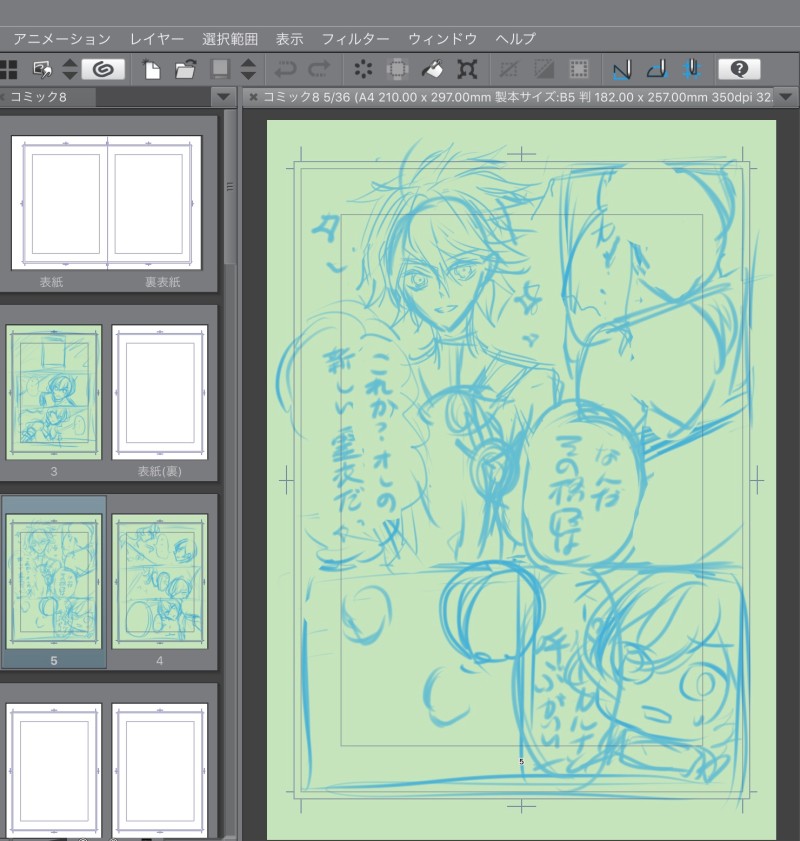
Task: Toggle Snap to Grid
Action: click(x=692, y=69)
